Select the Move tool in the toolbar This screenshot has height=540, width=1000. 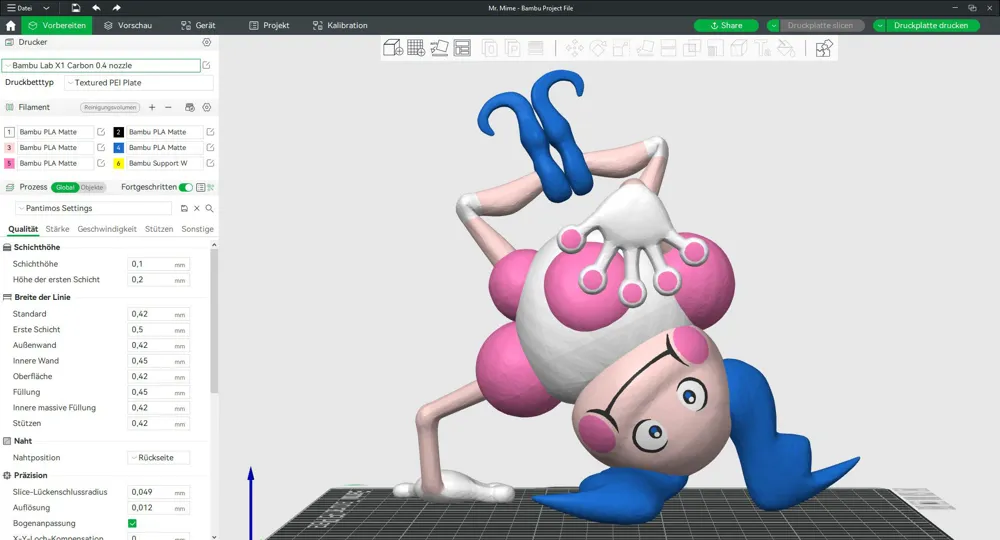click(574, 48)
